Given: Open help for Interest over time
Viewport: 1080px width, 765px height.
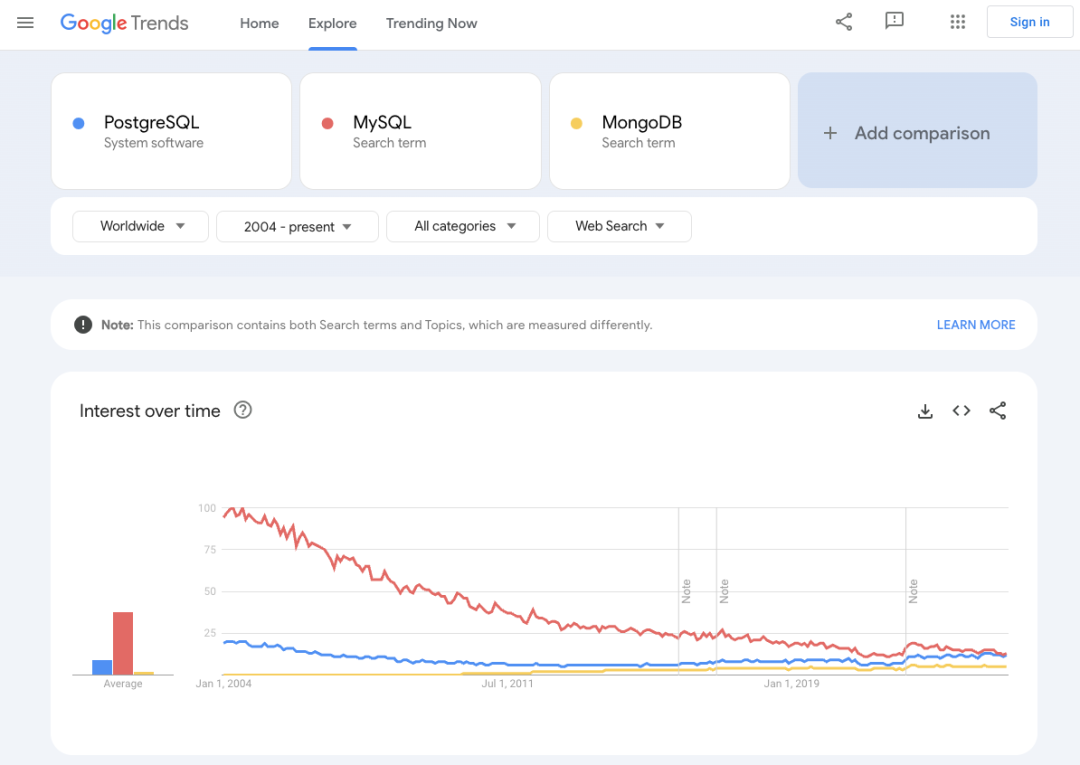Looking at the screenshot, I should coord(242,410).
